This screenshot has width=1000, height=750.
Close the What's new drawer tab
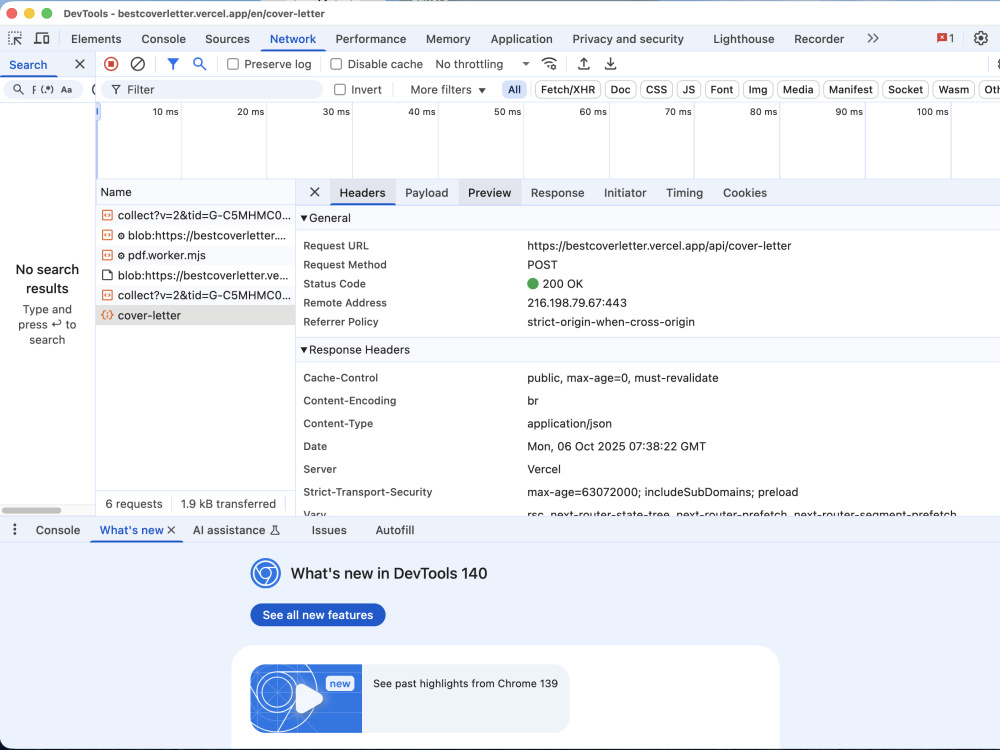coord(172,530)
